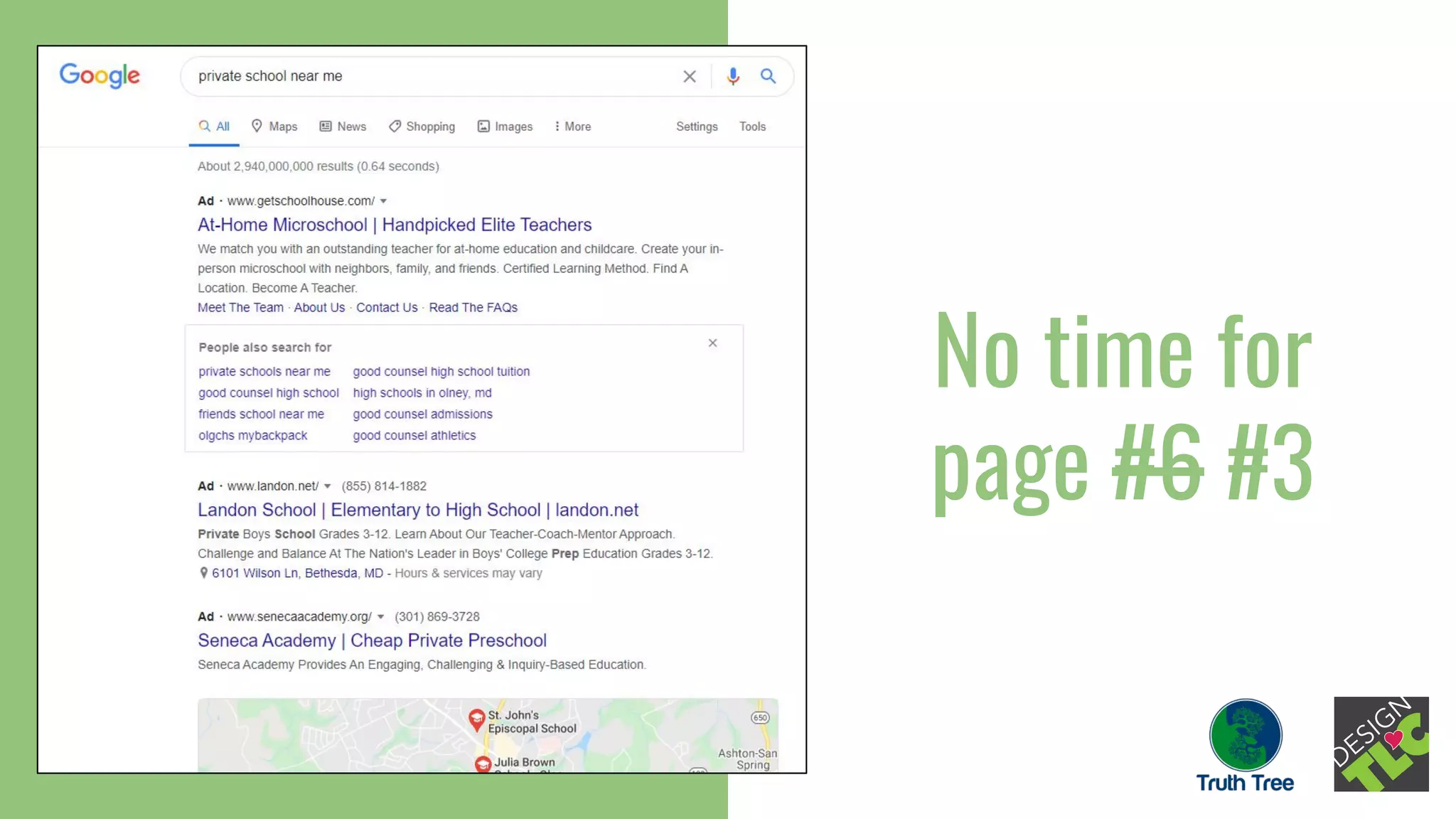1456x819 pixels.
Task: Click the Design TLC logo
Action: pos(1381,744)
